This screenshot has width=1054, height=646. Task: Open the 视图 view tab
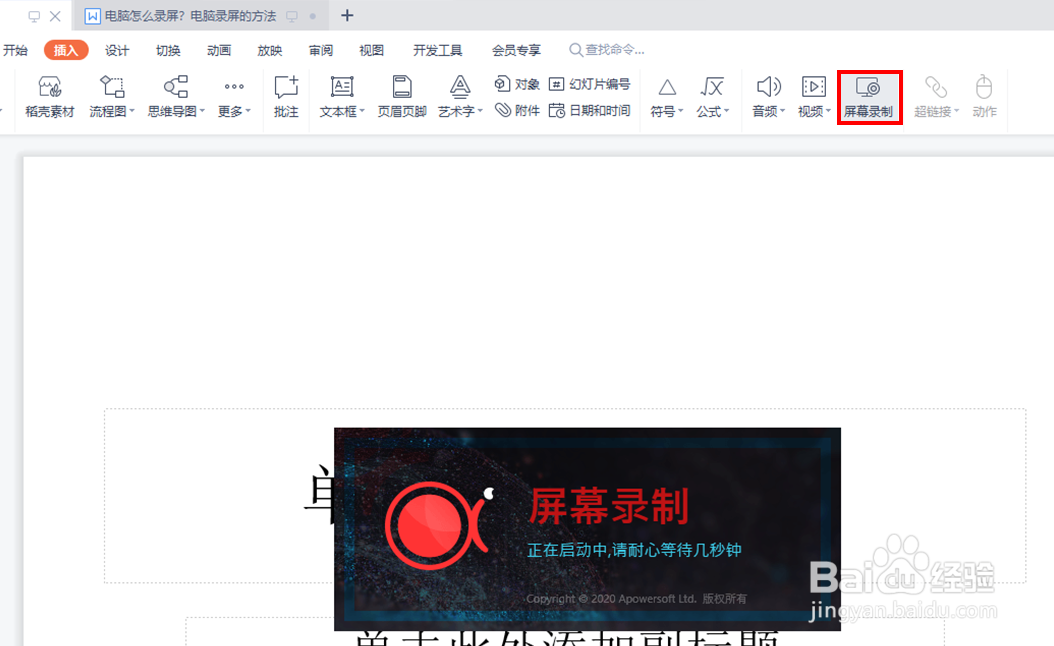[x=371, y=50]
